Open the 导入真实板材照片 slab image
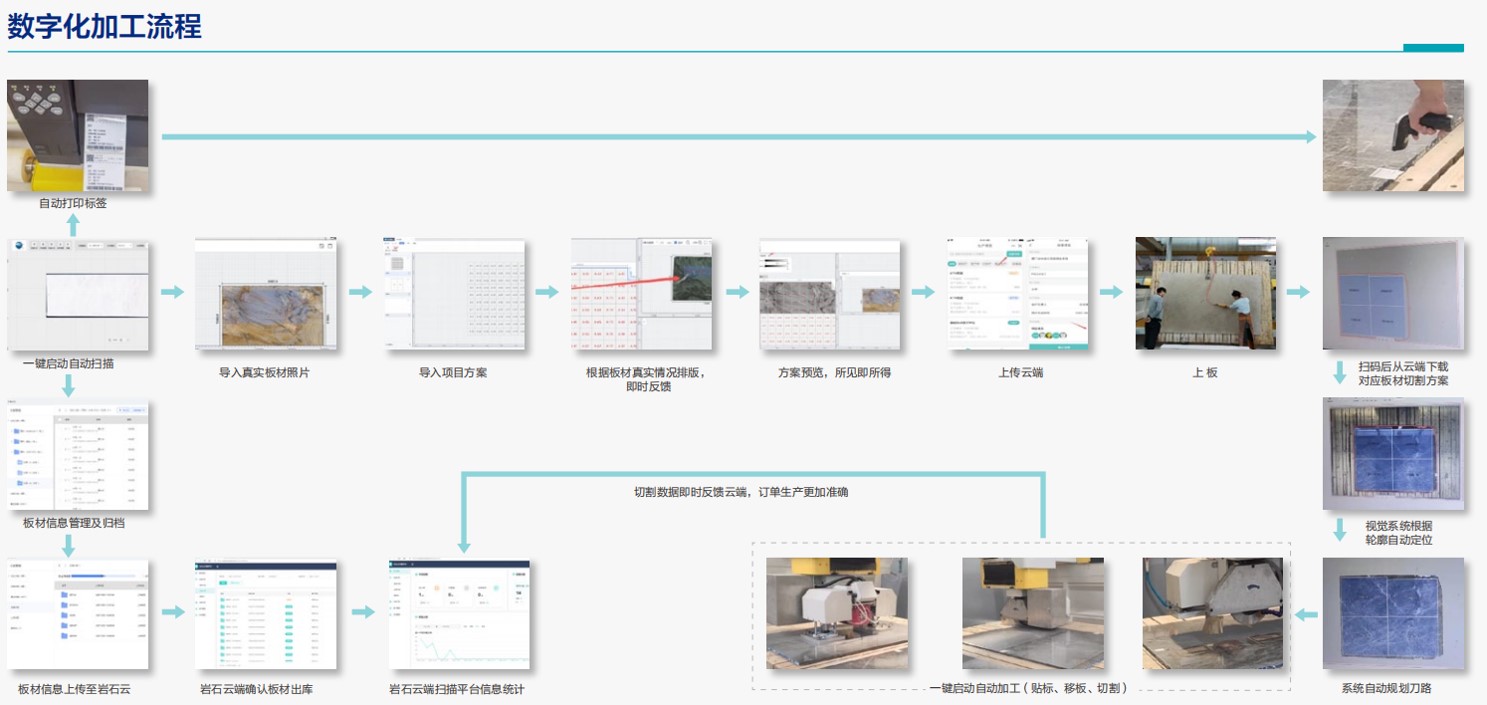 [266, 294]
